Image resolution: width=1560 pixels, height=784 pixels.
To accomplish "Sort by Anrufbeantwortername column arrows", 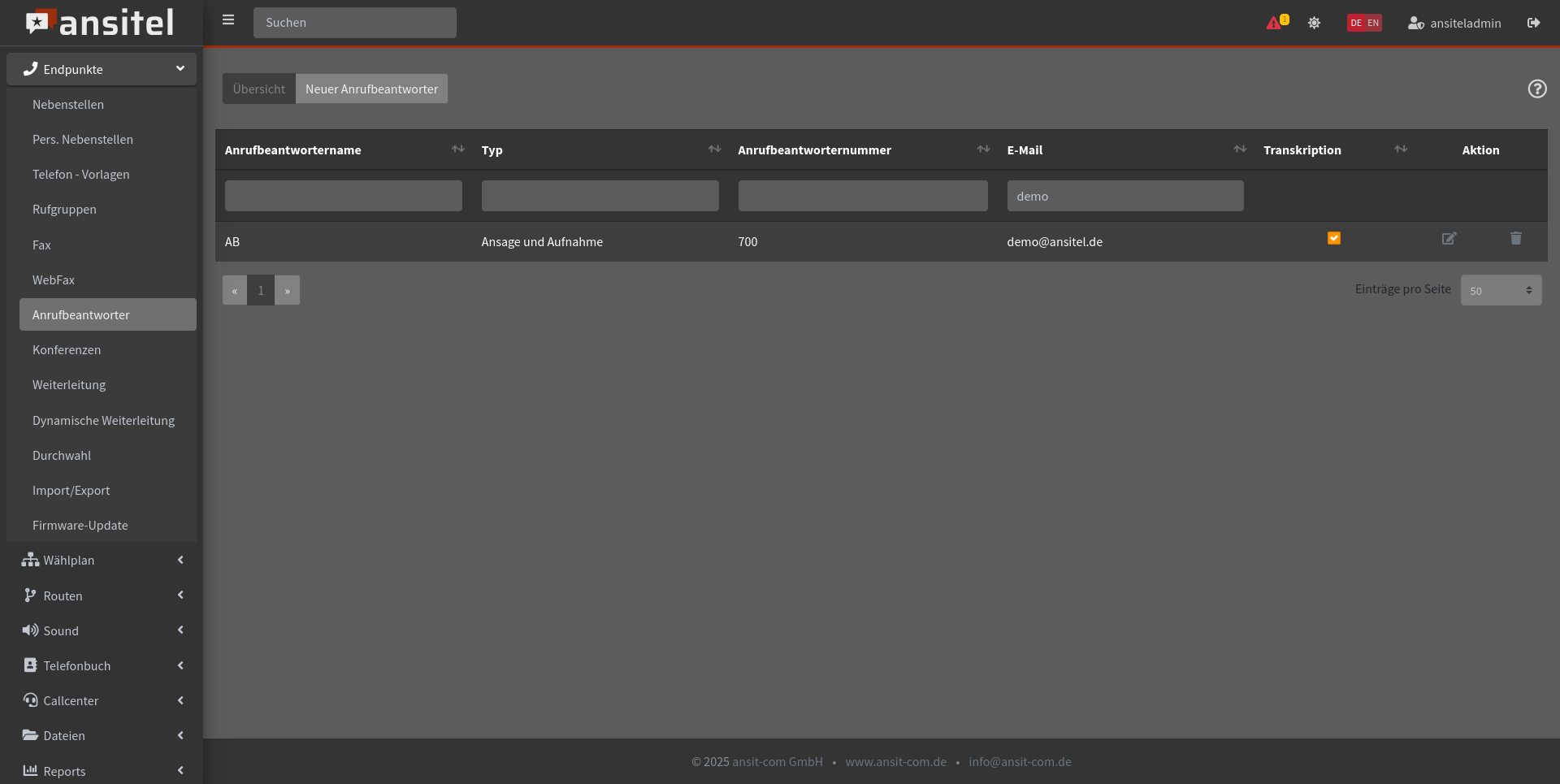I will [457, 149].
